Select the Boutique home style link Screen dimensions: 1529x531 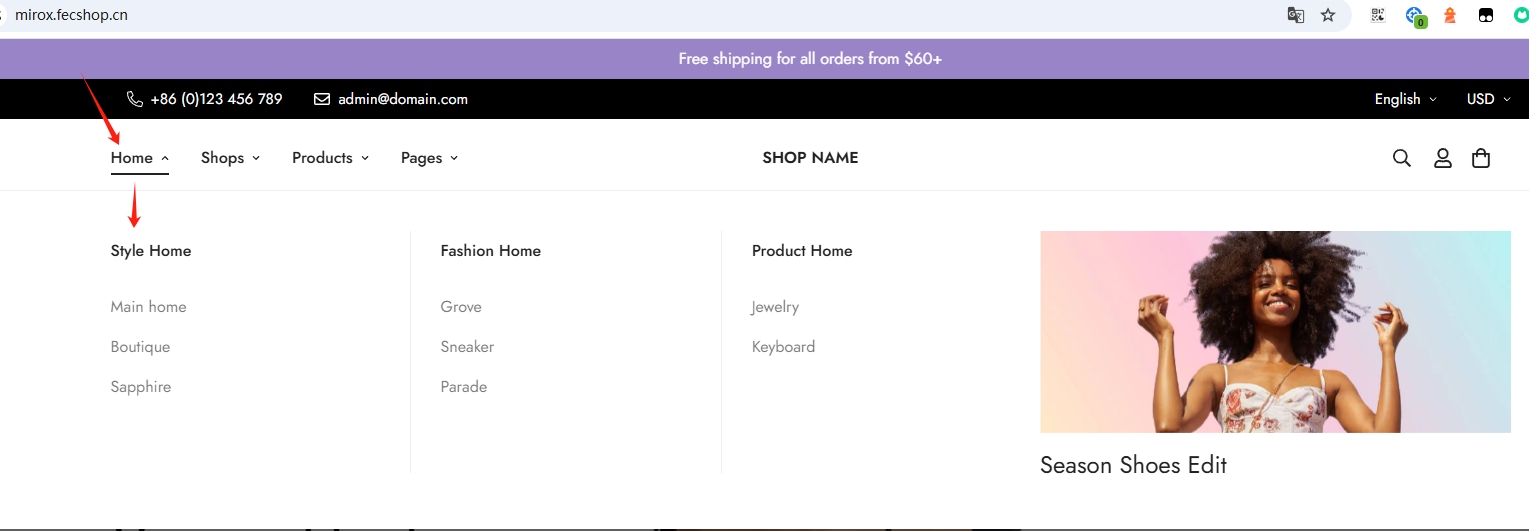pyautogui.click(x=140, y=347)
